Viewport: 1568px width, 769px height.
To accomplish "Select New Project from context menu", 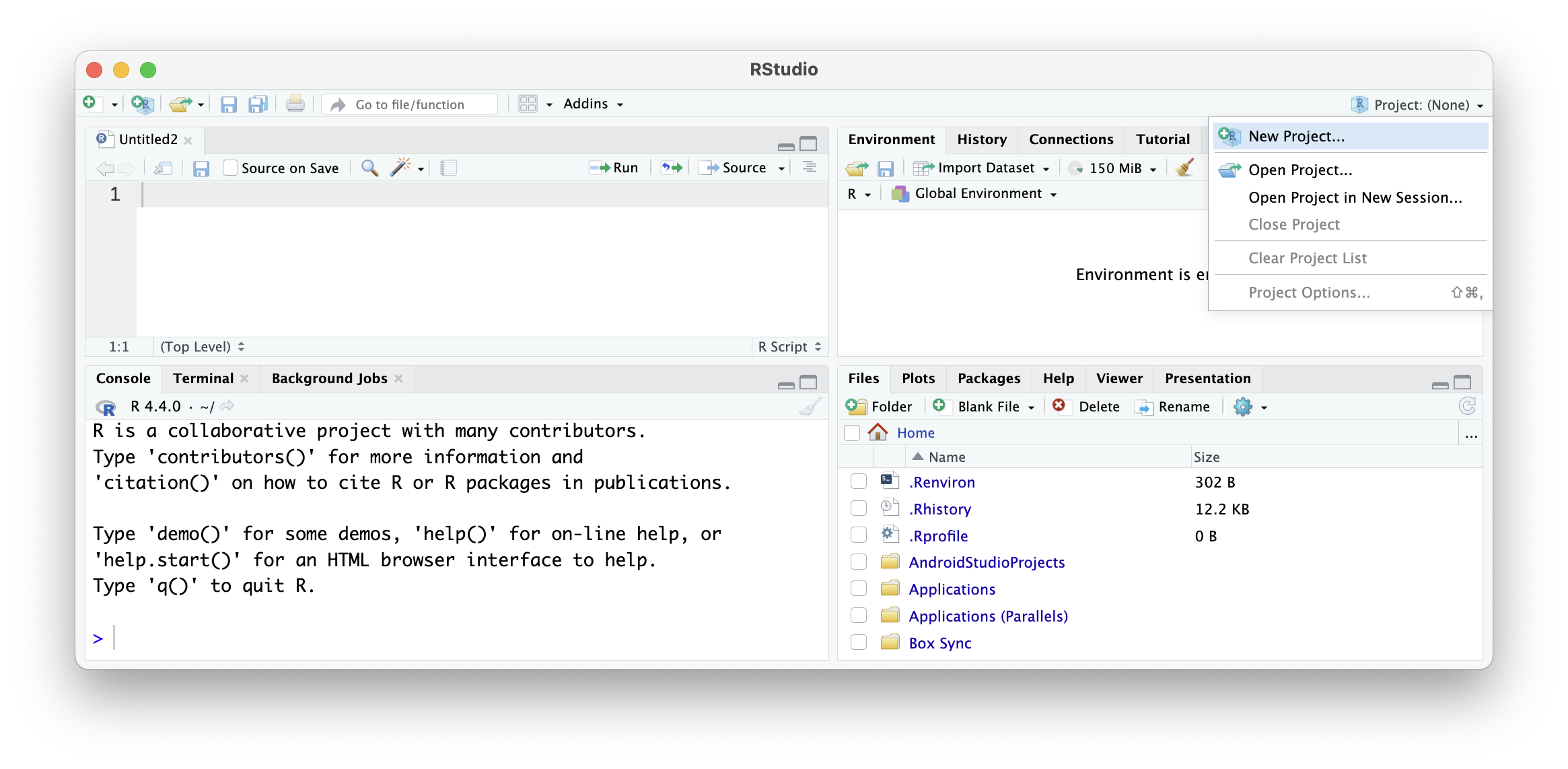I will click(1297, 136).
